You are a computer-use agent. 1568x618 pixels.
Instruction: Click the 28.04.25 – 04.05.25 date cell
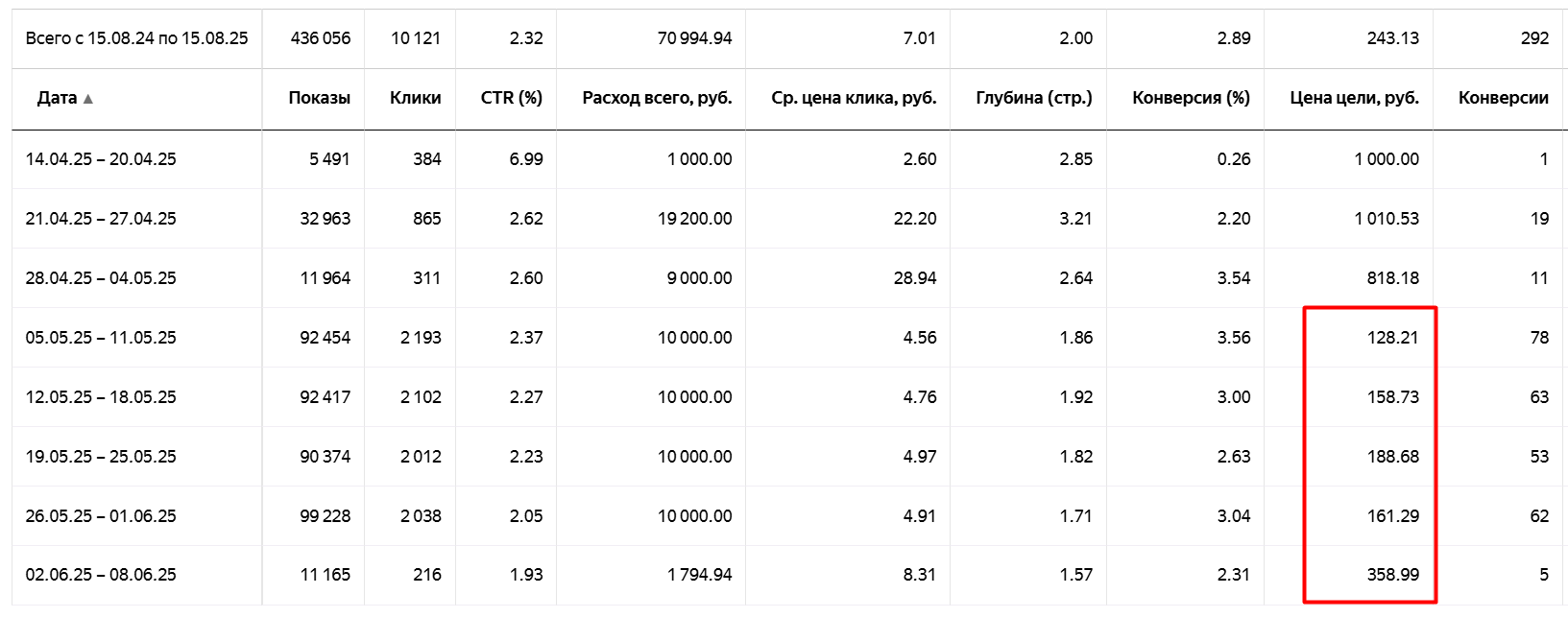coord(101,278)
